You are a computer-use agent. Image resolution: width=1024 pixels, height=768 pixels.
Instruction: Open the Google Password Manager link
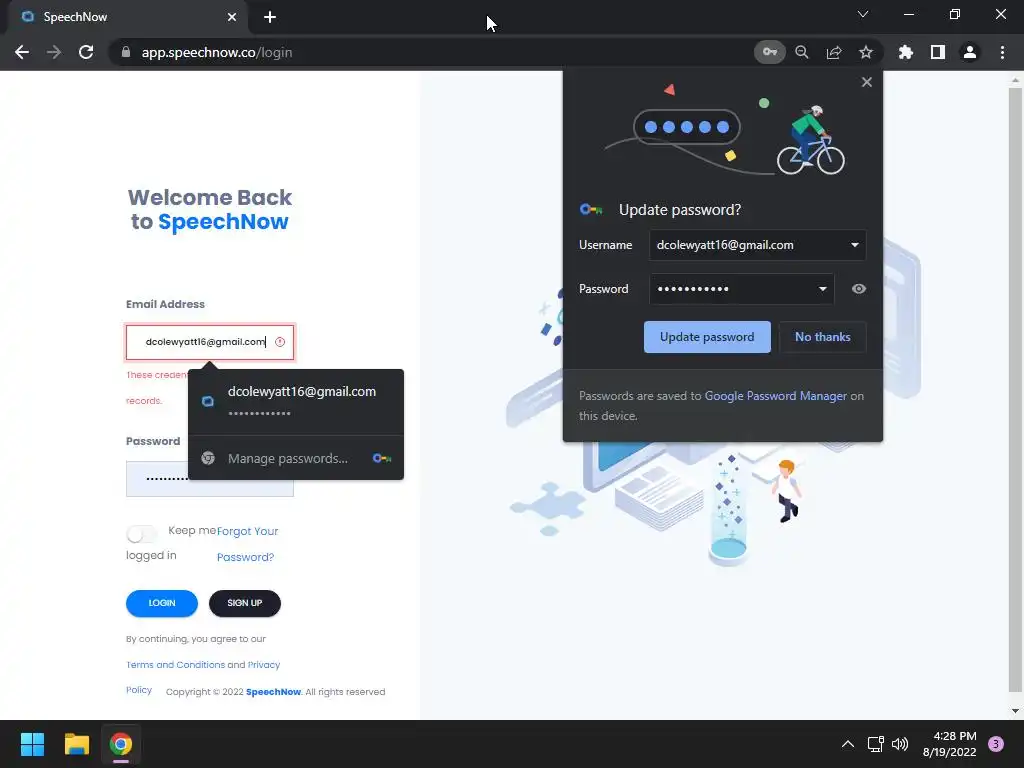(776, 396)
